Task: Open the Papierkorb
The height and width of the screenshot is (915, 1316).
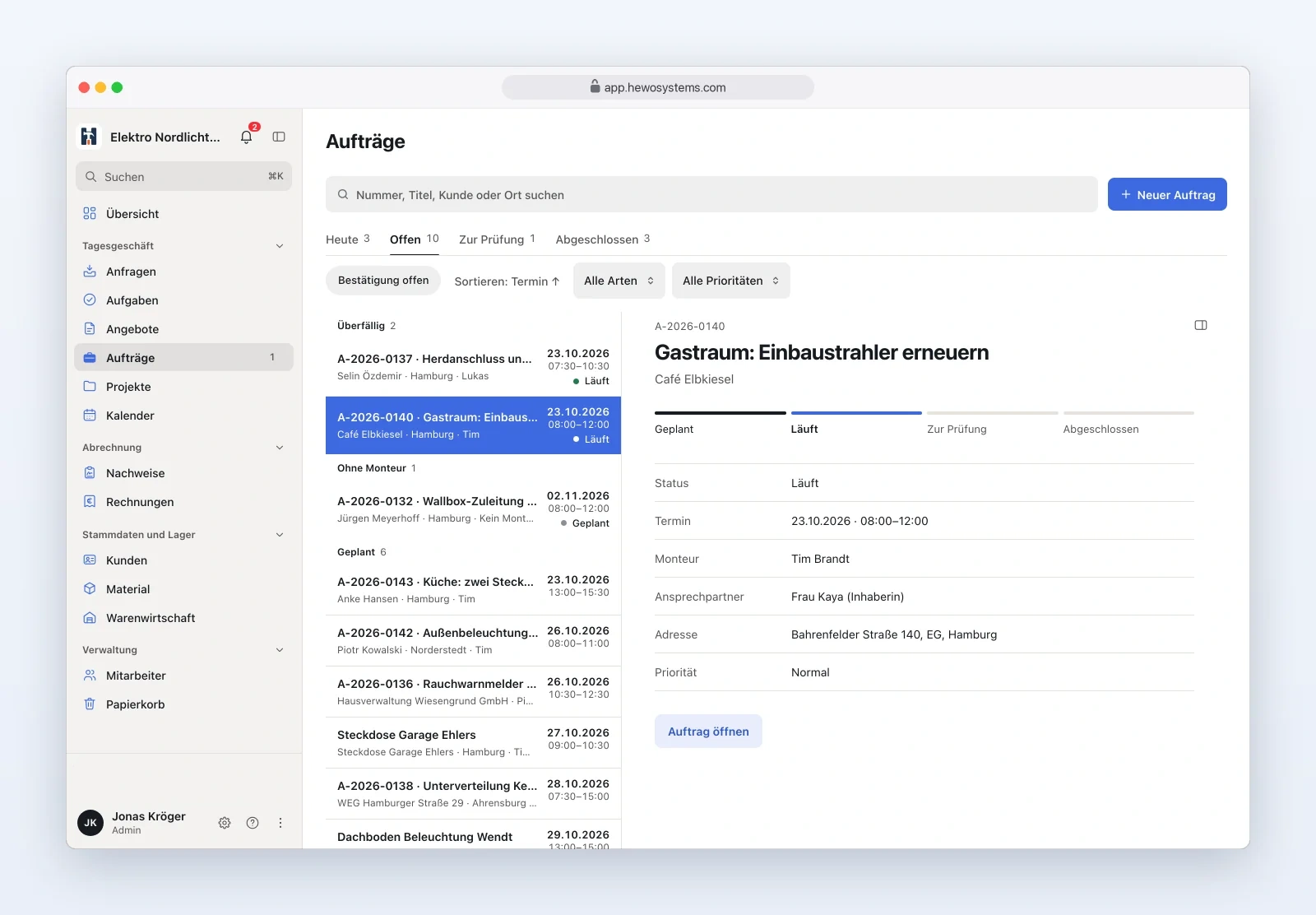Action: click(x=184, y=704)
